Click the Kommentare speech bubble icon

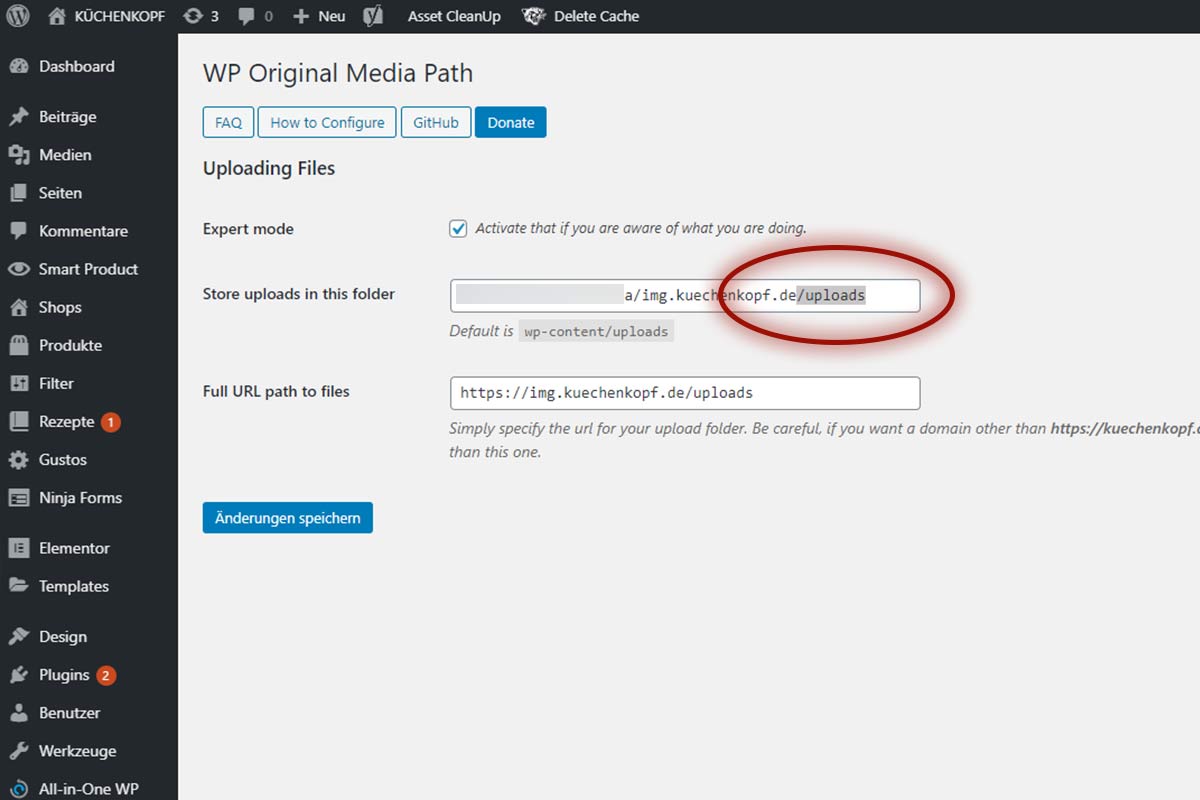coord(18,231)
